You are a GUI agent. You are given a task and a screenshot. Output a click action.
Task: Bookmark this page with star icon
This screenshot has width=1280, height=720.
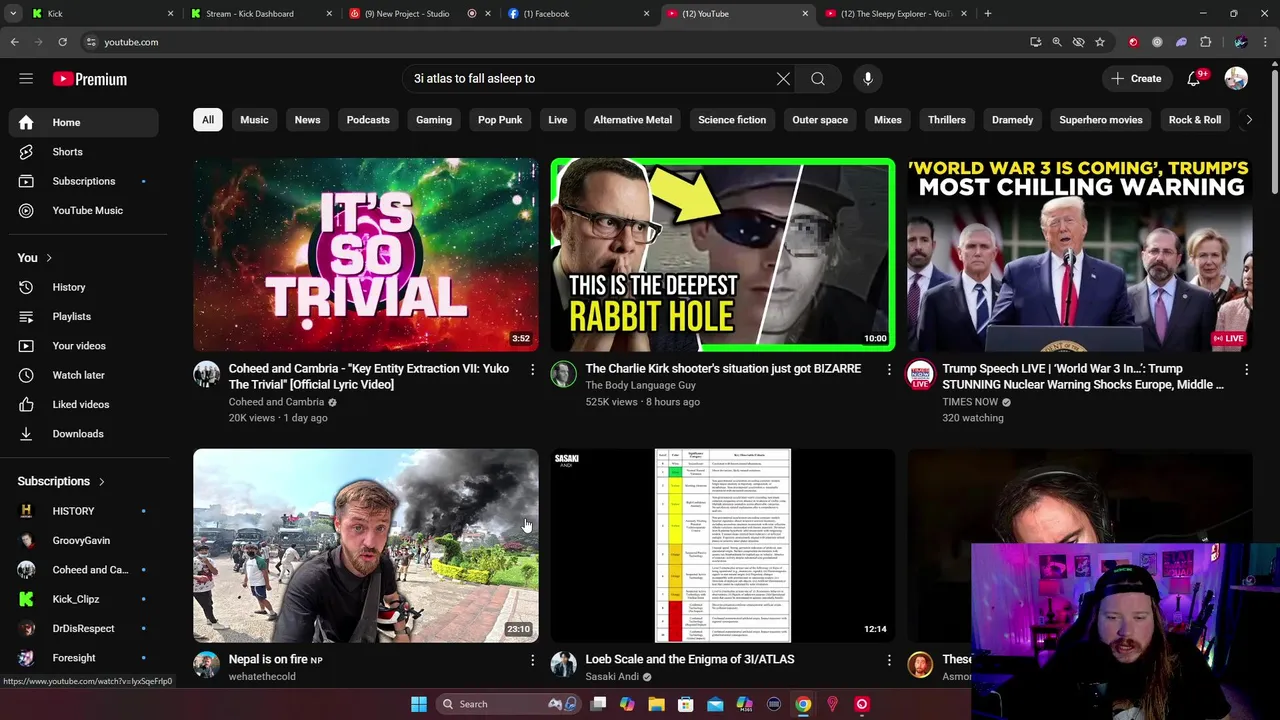tap(1100, 42)
